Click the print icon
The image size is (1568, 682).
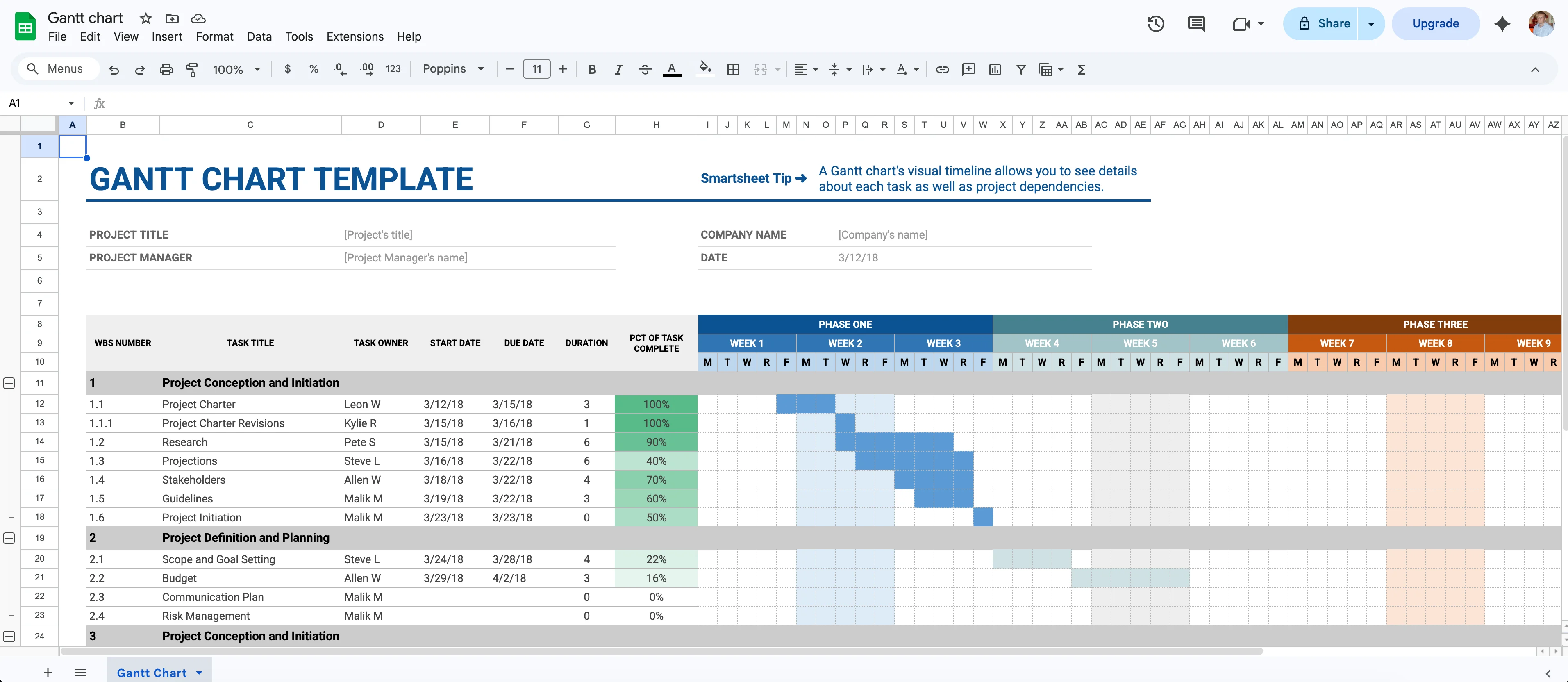(166, 69)
